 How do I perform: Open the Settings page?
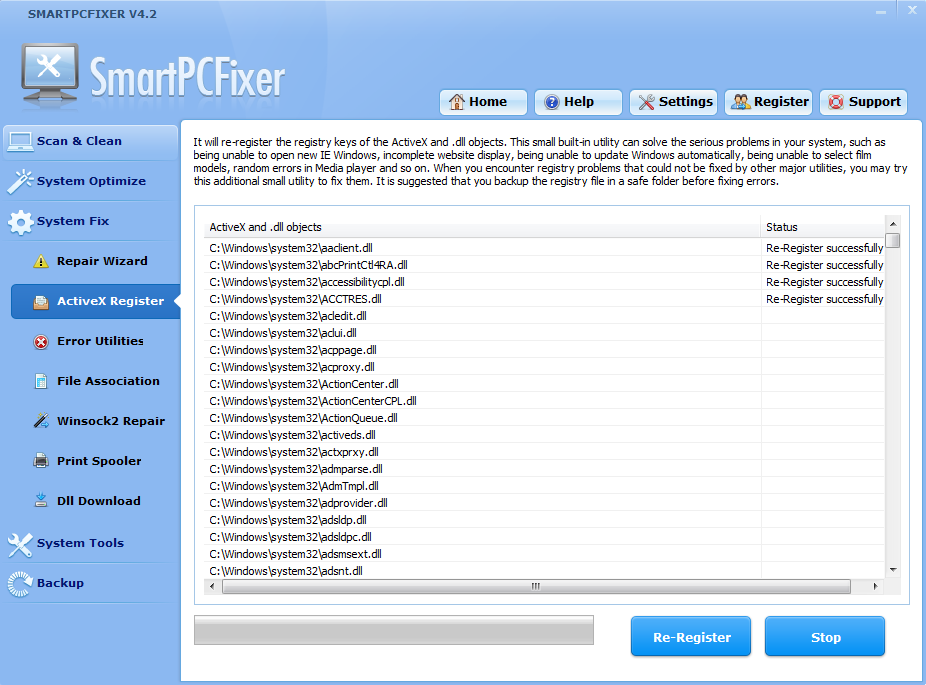click(673, 102)
